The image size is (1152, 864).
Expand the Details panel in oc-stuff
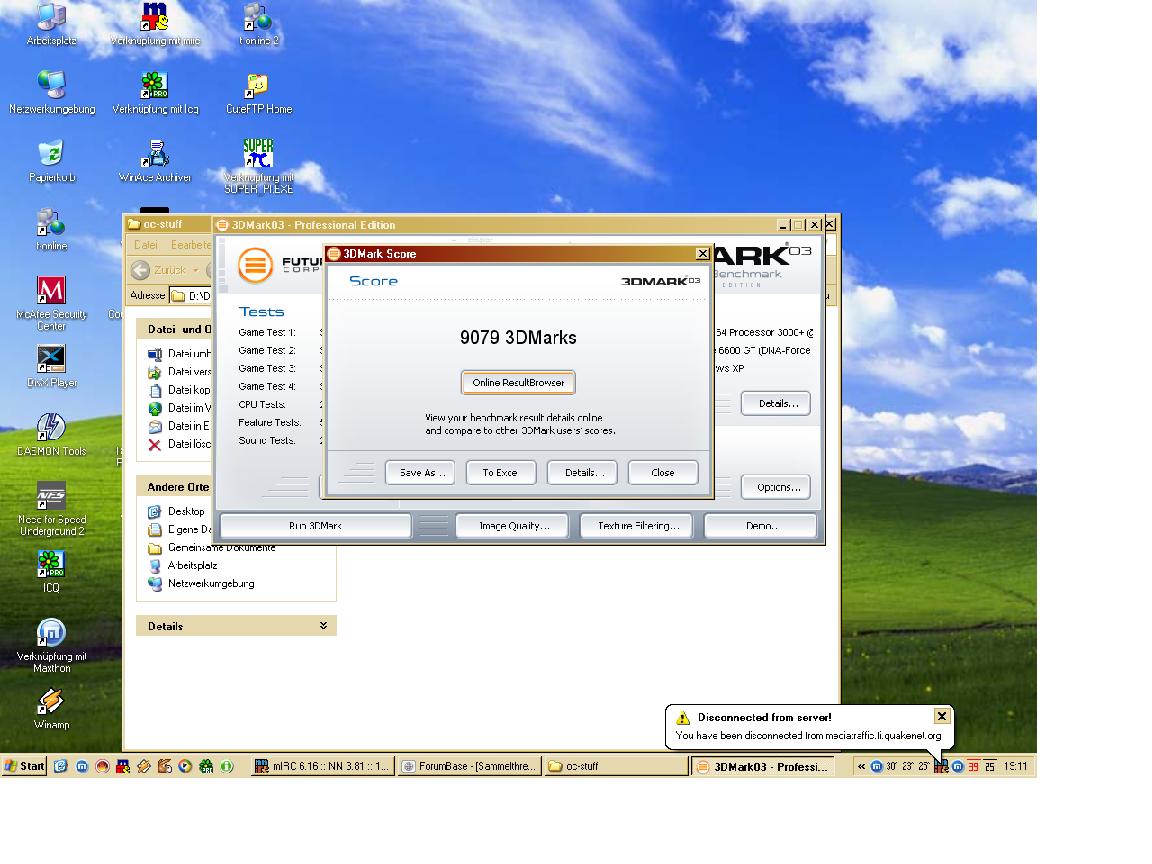tap(323, 625)
